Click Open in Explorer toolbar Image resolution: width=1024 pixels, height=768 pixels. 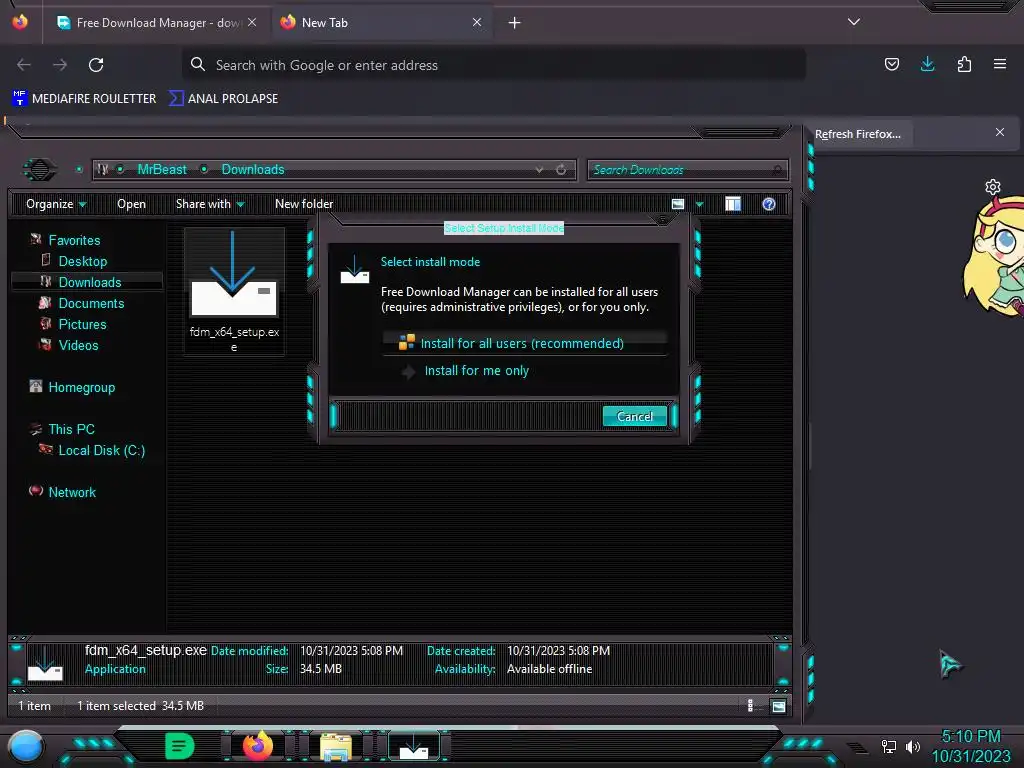tap(131, 204)
